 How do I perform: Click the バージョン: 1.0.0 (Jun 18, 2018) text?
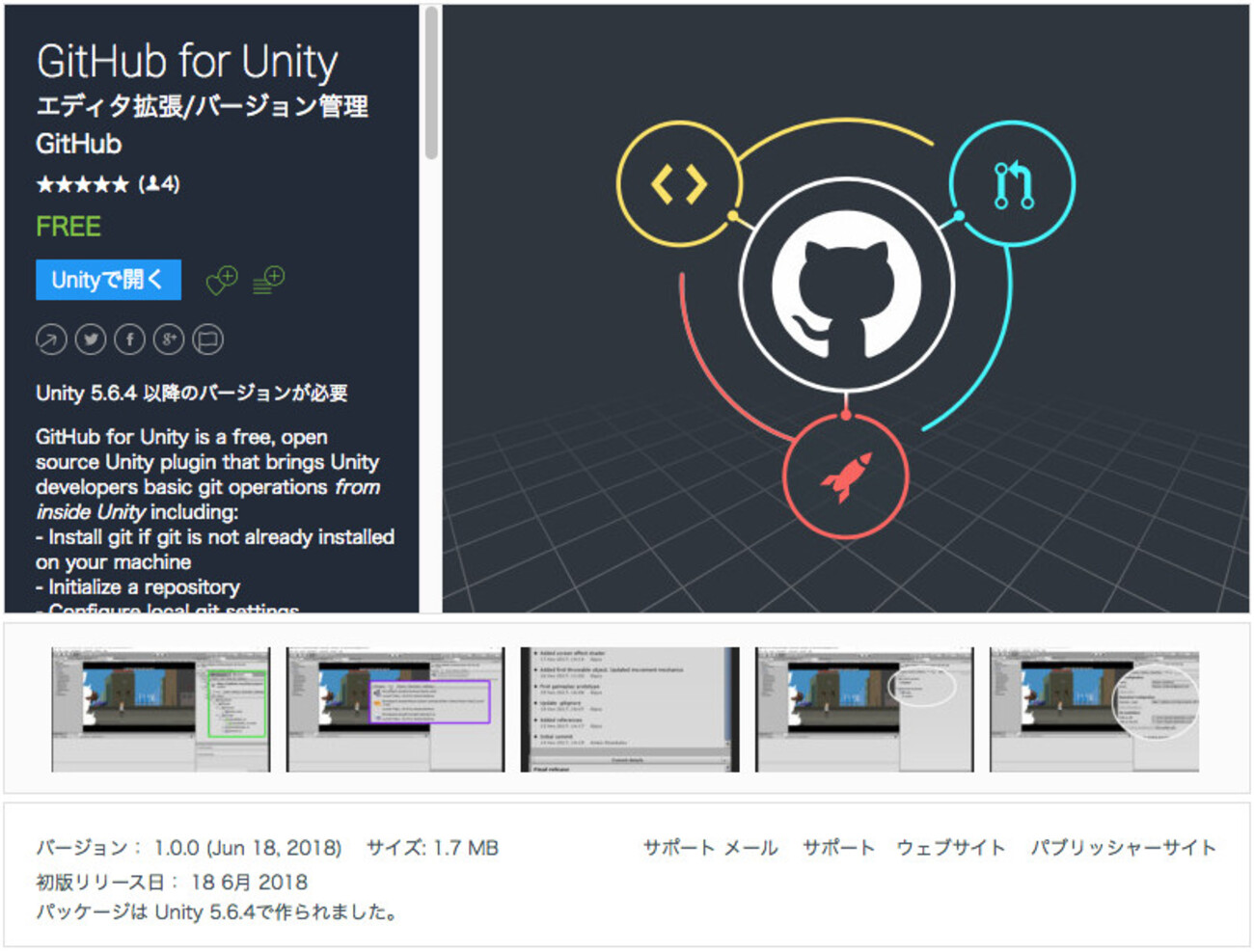(x=189, y=848)
